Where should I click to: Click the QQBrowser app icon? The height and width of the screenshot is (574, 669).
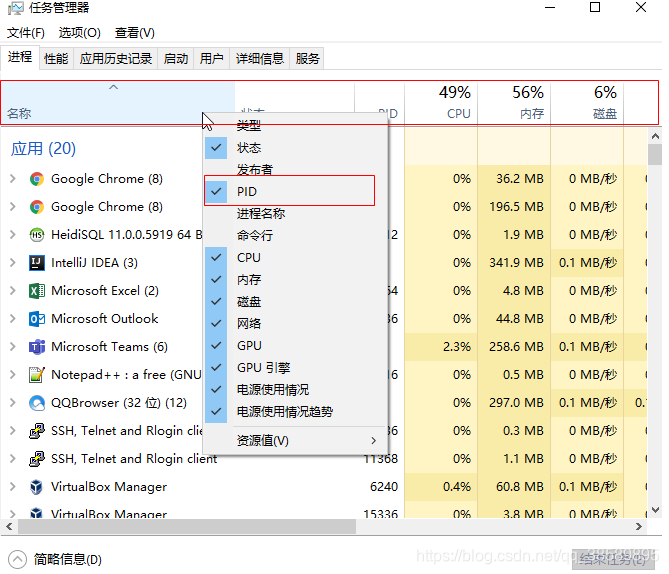(x=37, y=403)
